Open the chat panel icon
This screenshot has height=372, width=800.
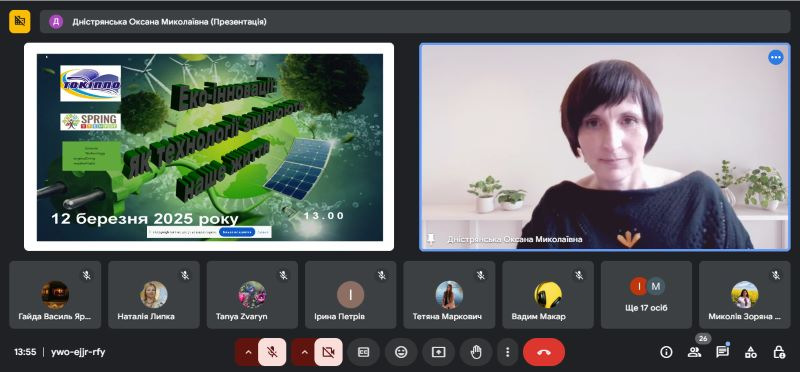point(722,352)
